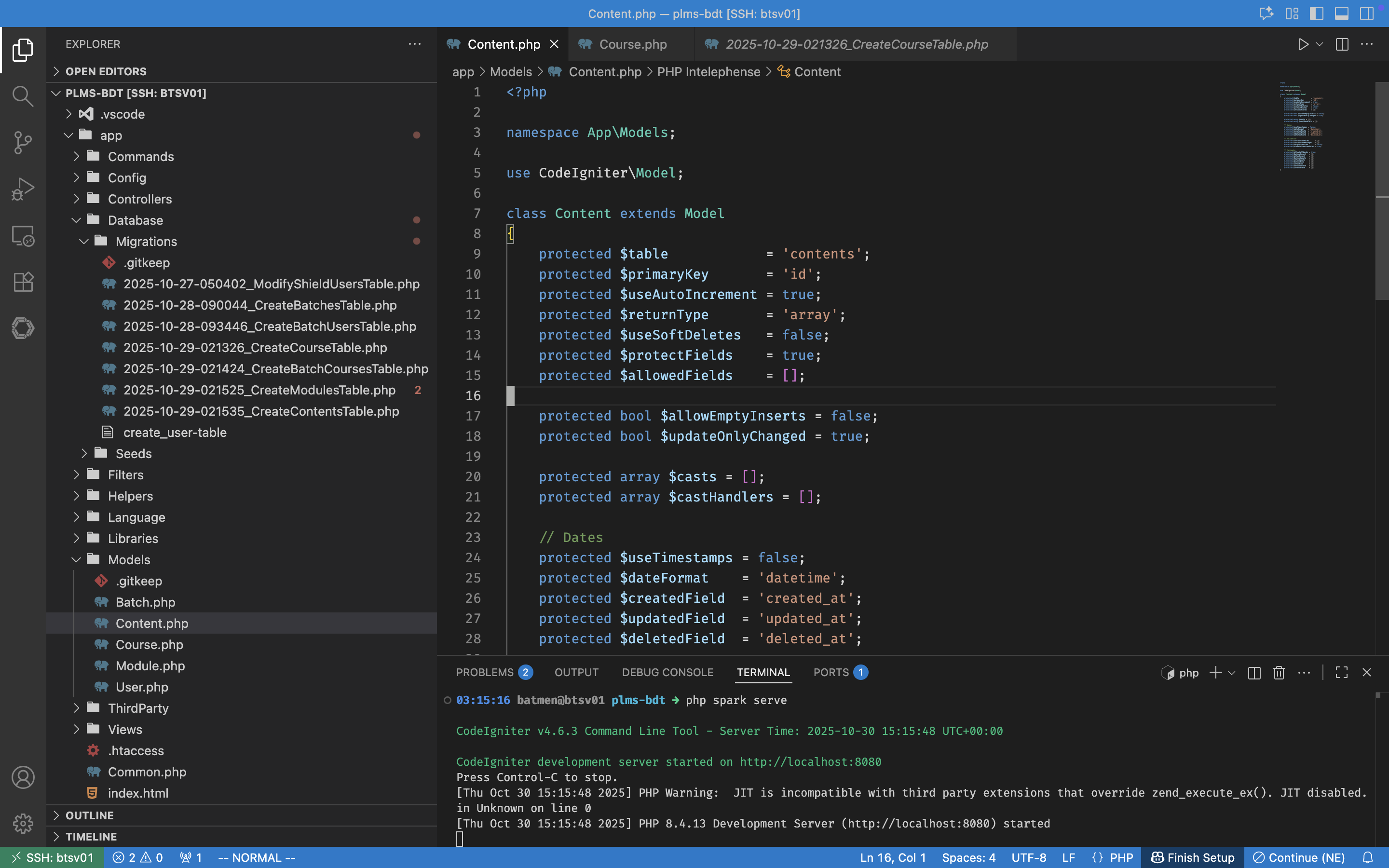The height and width of the screenshot is (868, 1389).
Task: Switch to the PROBLEMS panel tab
Action: pyautogui.click(x=485, y=672)
